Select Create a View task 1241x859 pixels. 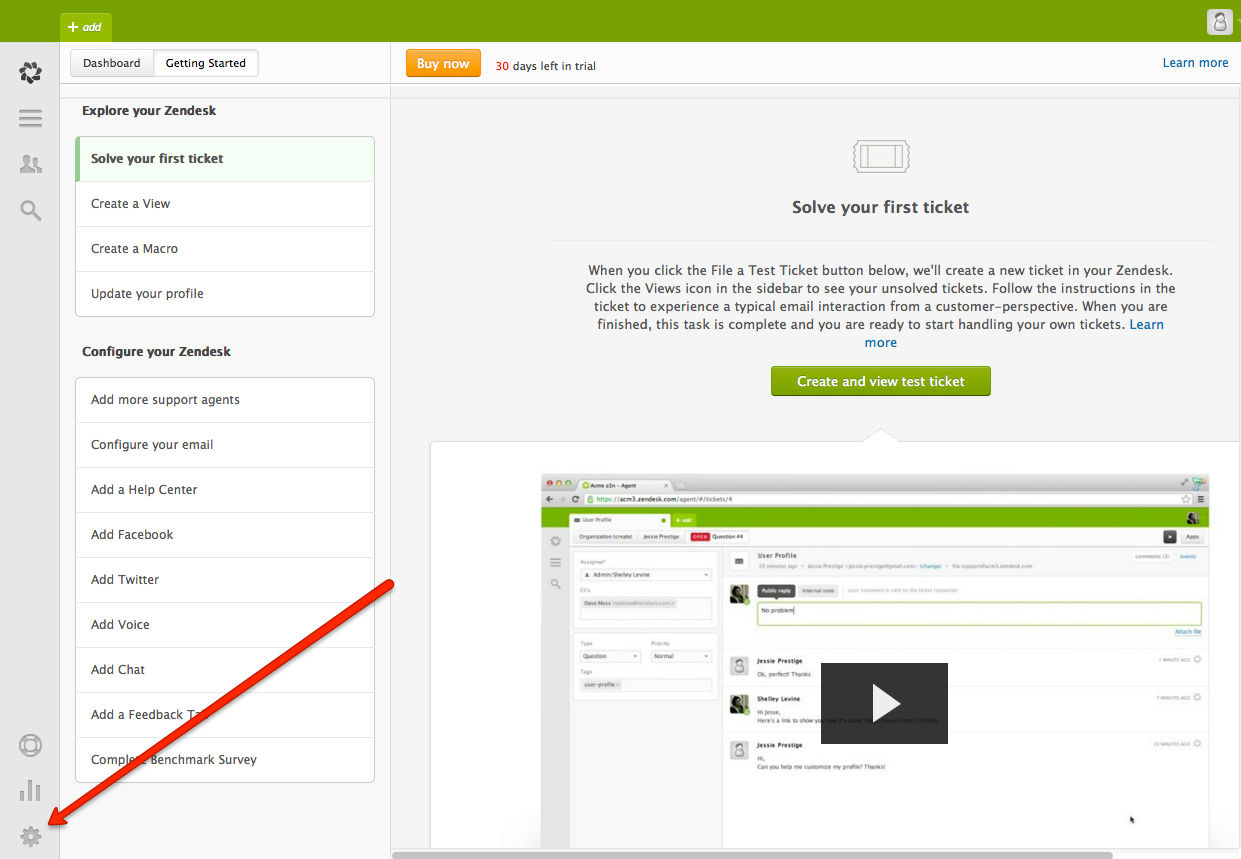click(225, 204)
